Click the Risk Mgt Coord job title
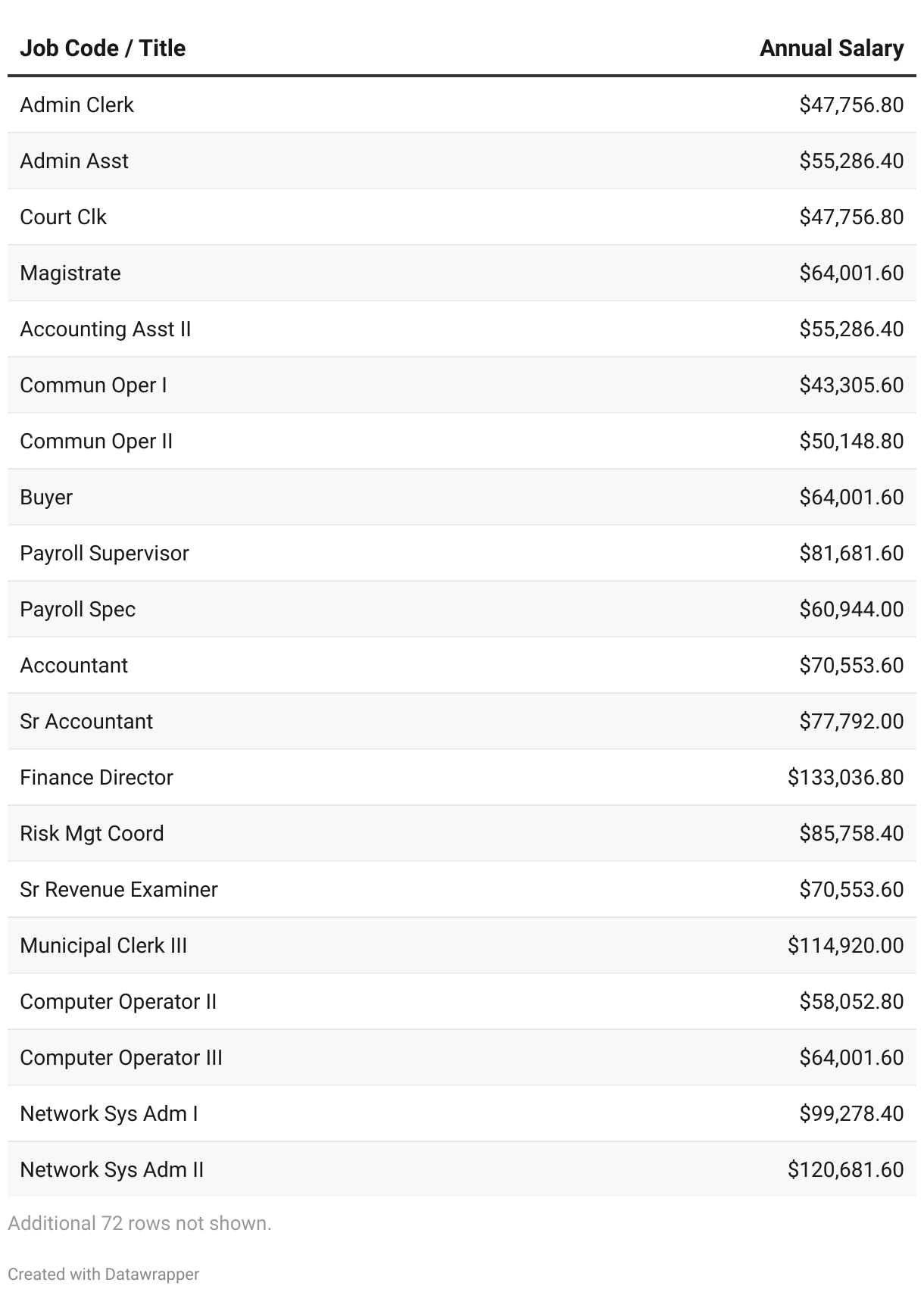 [92, 833]
